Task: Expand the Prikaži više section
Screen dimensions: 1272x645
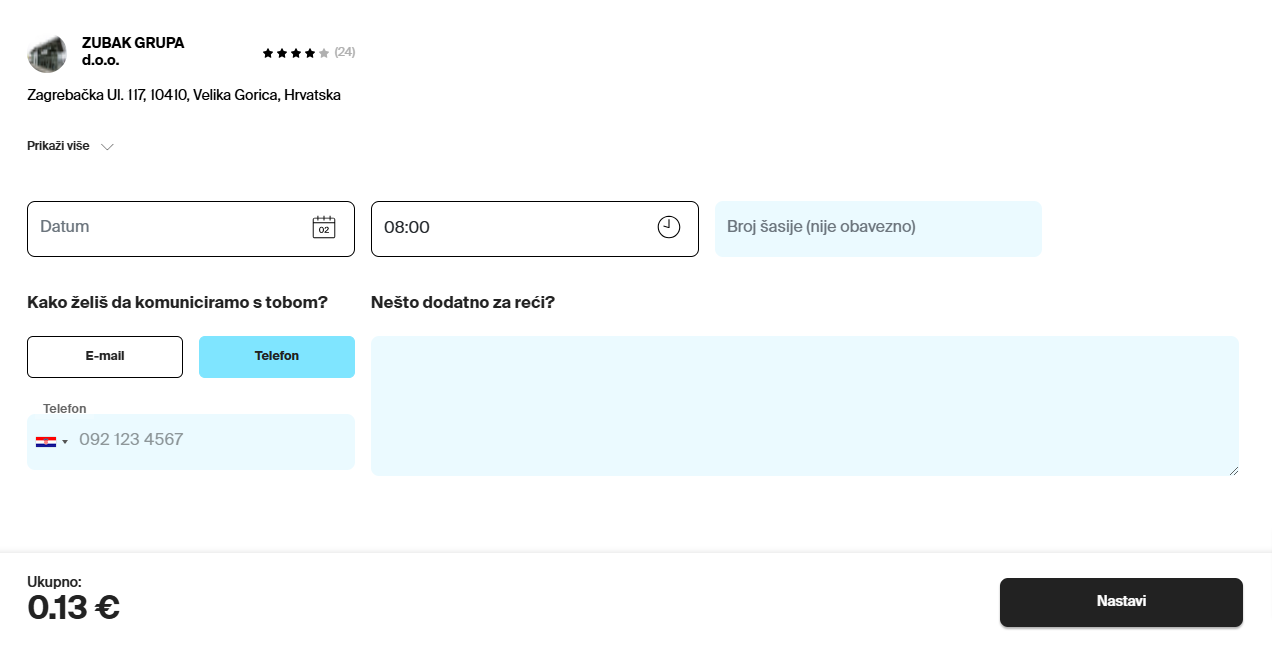Action: click(71, 146)
